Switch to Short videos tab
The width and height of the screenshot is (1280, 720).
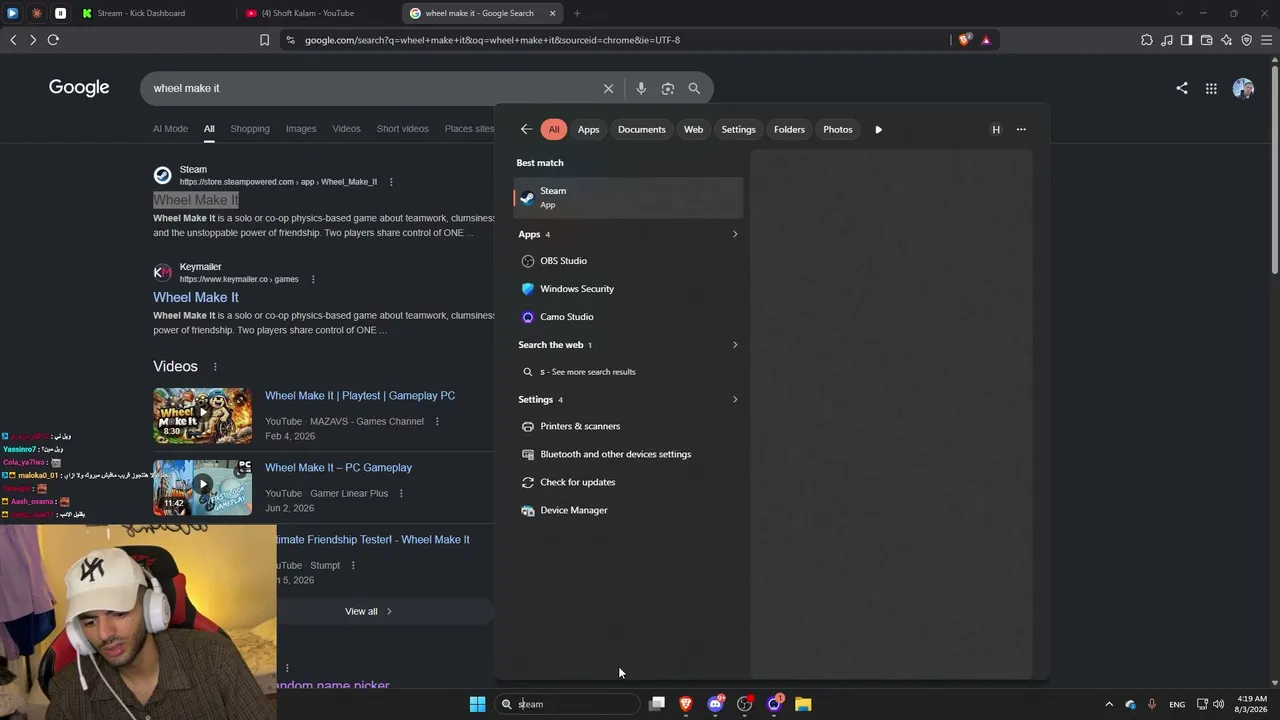[402, 129]
